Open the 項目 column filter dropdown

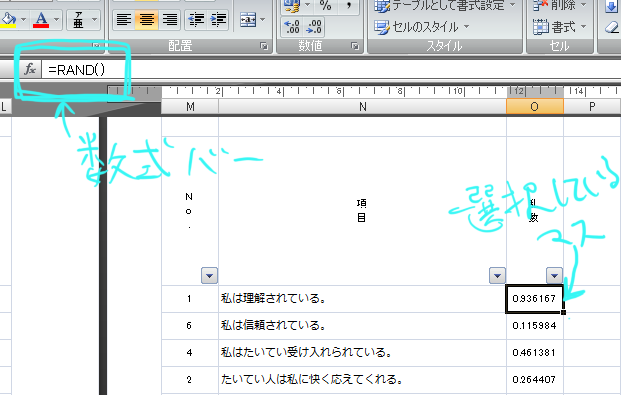(x=497, y=275)
